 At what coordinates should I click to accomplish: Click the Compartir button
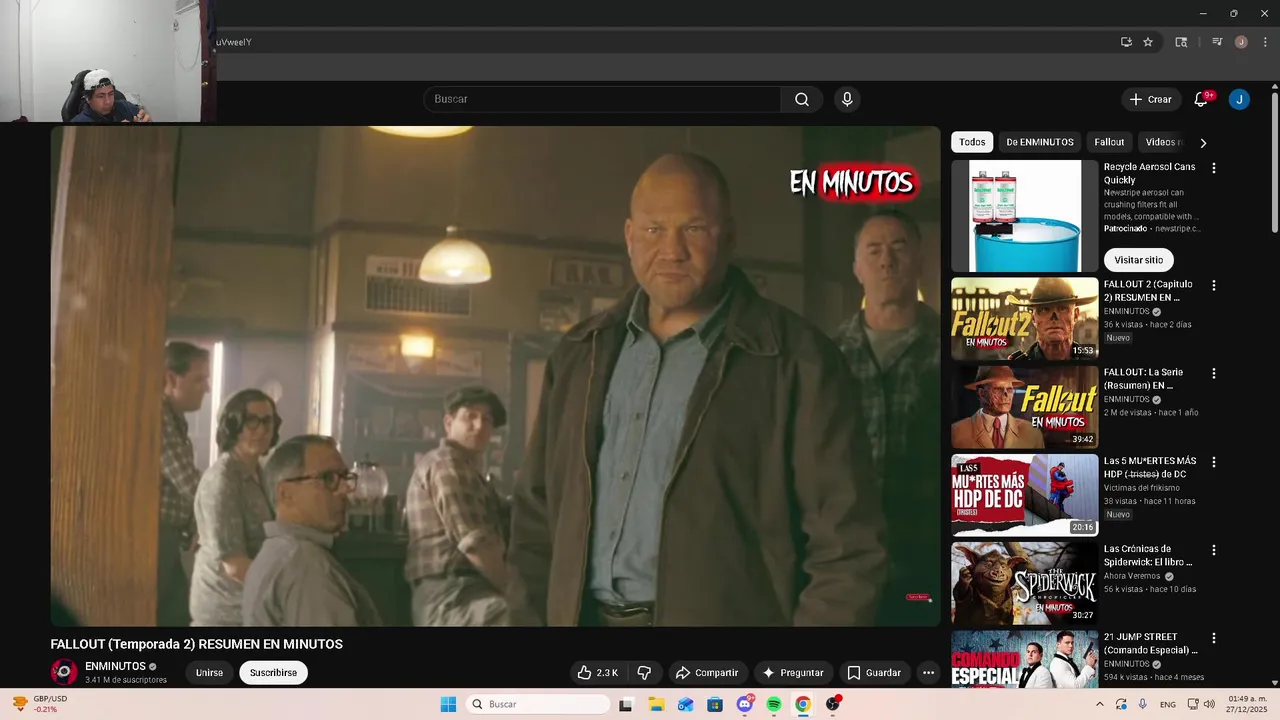[706, 673]
